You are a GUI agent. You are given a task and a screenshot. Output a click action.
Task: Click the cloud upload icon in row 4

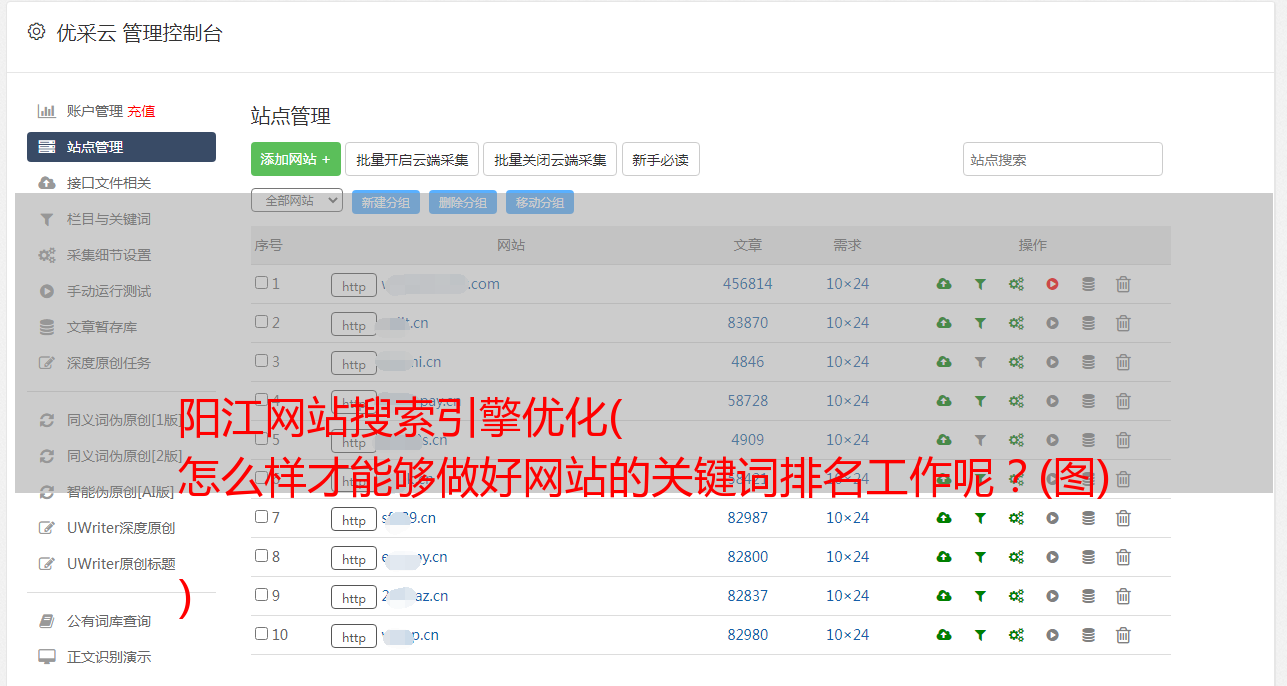tap(944, 401)
